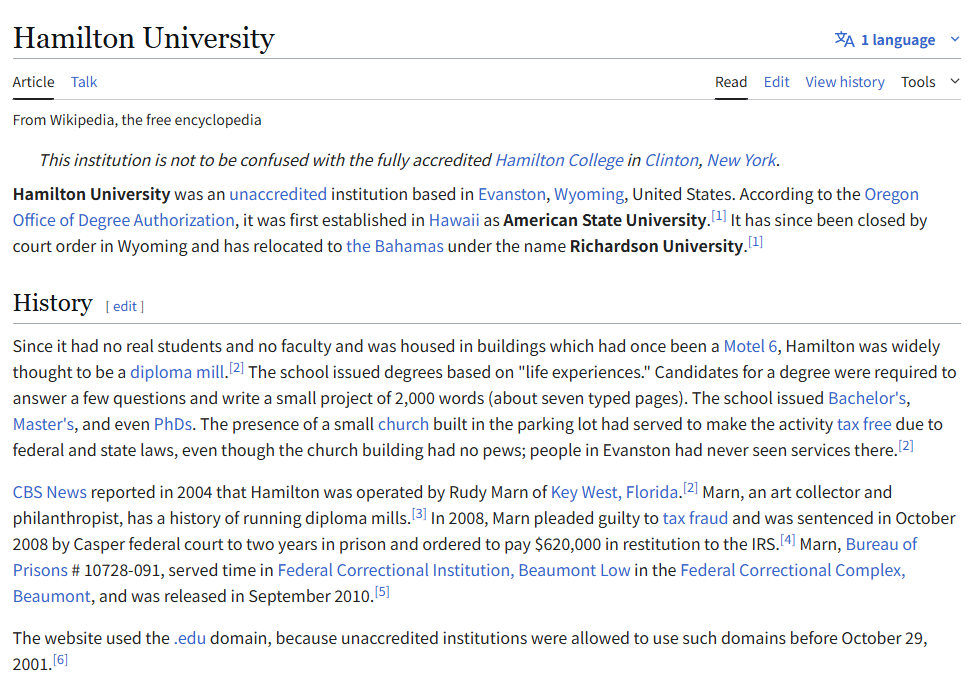971x685 pixels.
Task: Click the diploma mill link
Action: click(177, 372)
